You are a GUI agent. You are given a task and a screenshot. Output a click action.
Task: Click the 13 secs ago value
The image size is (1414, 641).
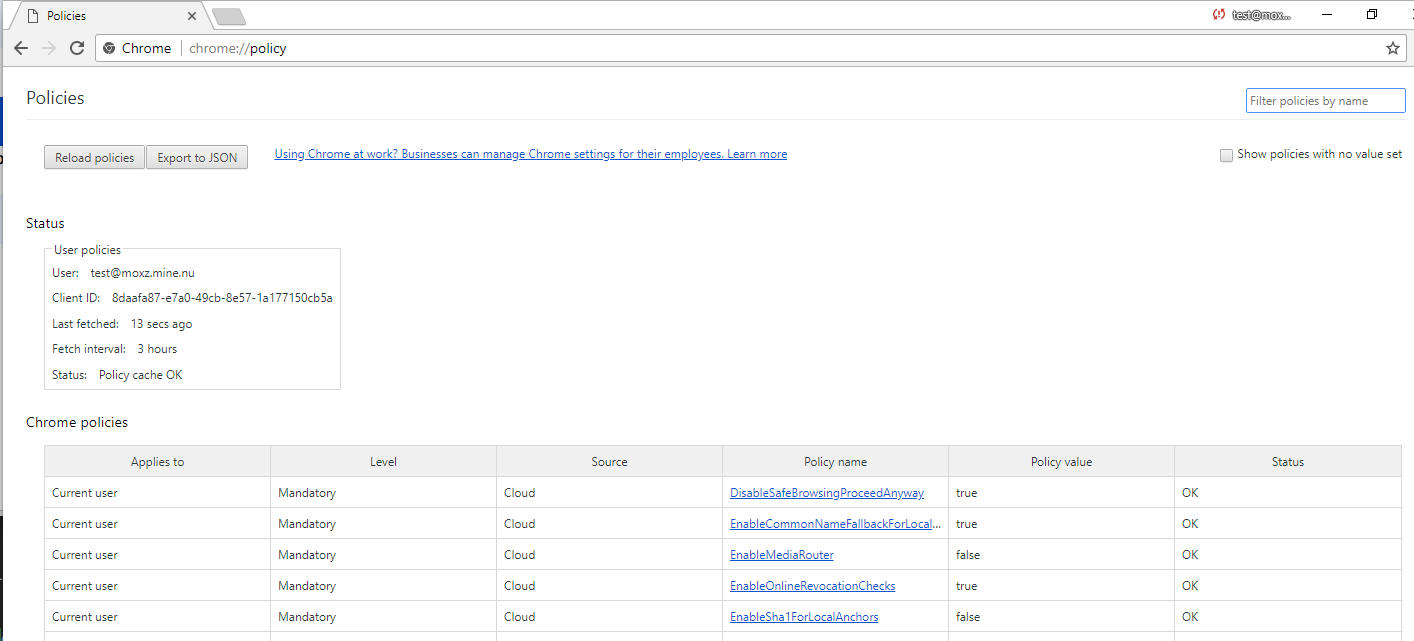coord(161,324)
